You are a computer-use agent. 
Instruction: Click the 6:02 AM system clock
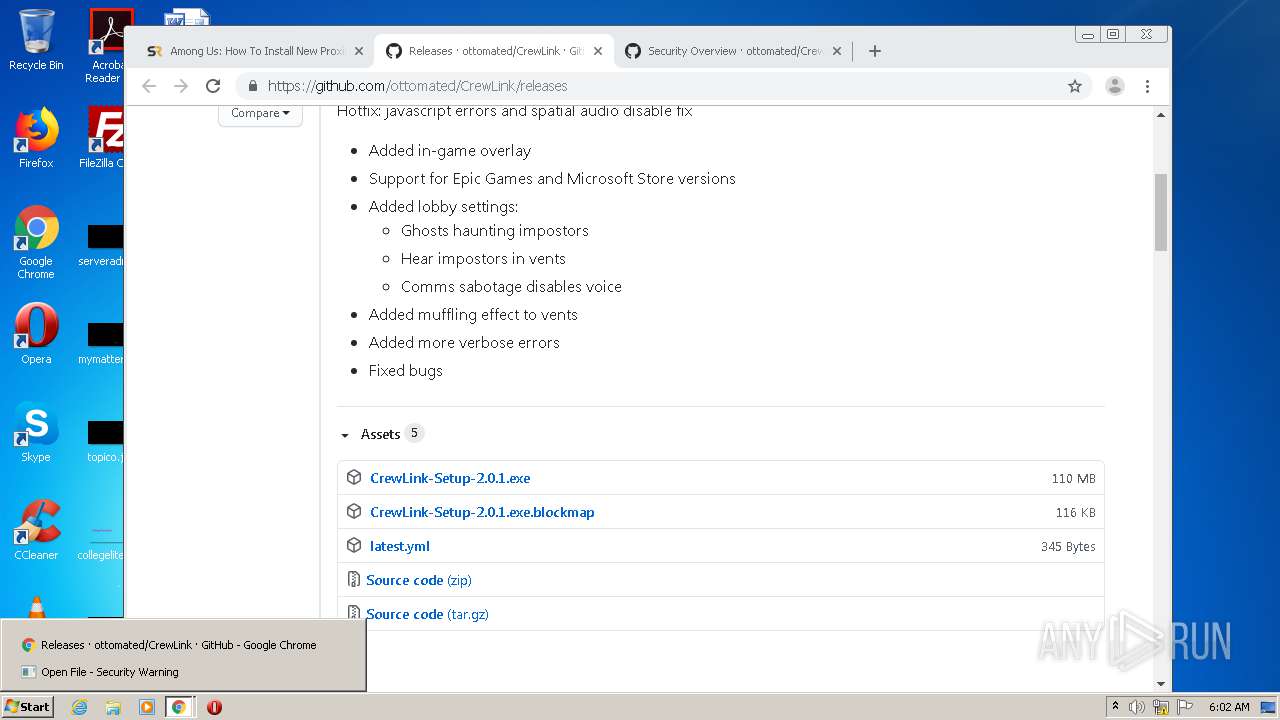pyautogui.click(x=1229, y=707)
